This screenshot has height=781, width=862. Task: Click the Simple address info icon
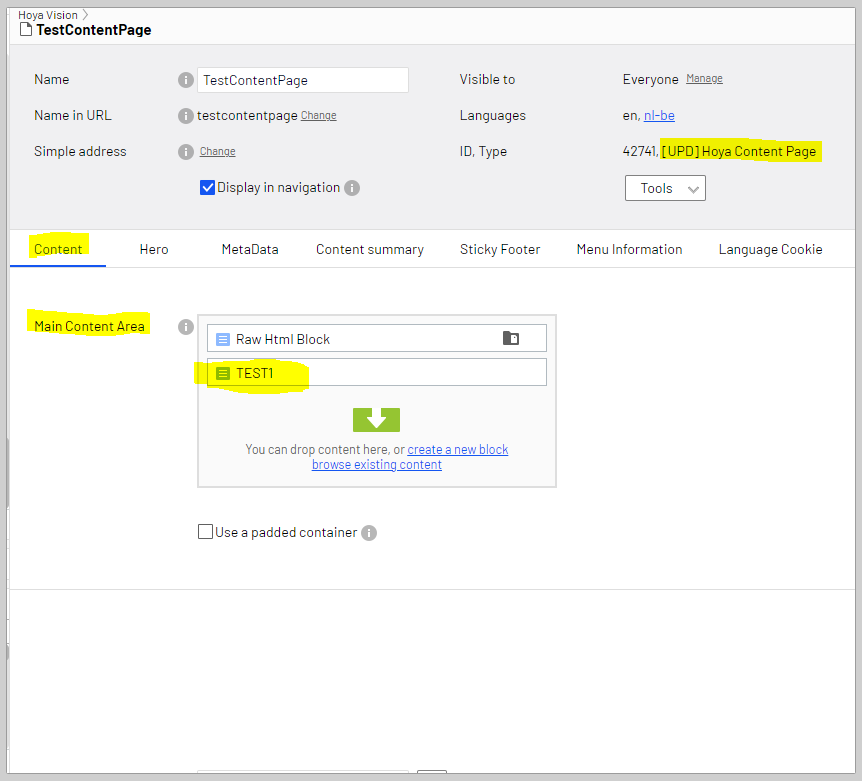(185, 152)
